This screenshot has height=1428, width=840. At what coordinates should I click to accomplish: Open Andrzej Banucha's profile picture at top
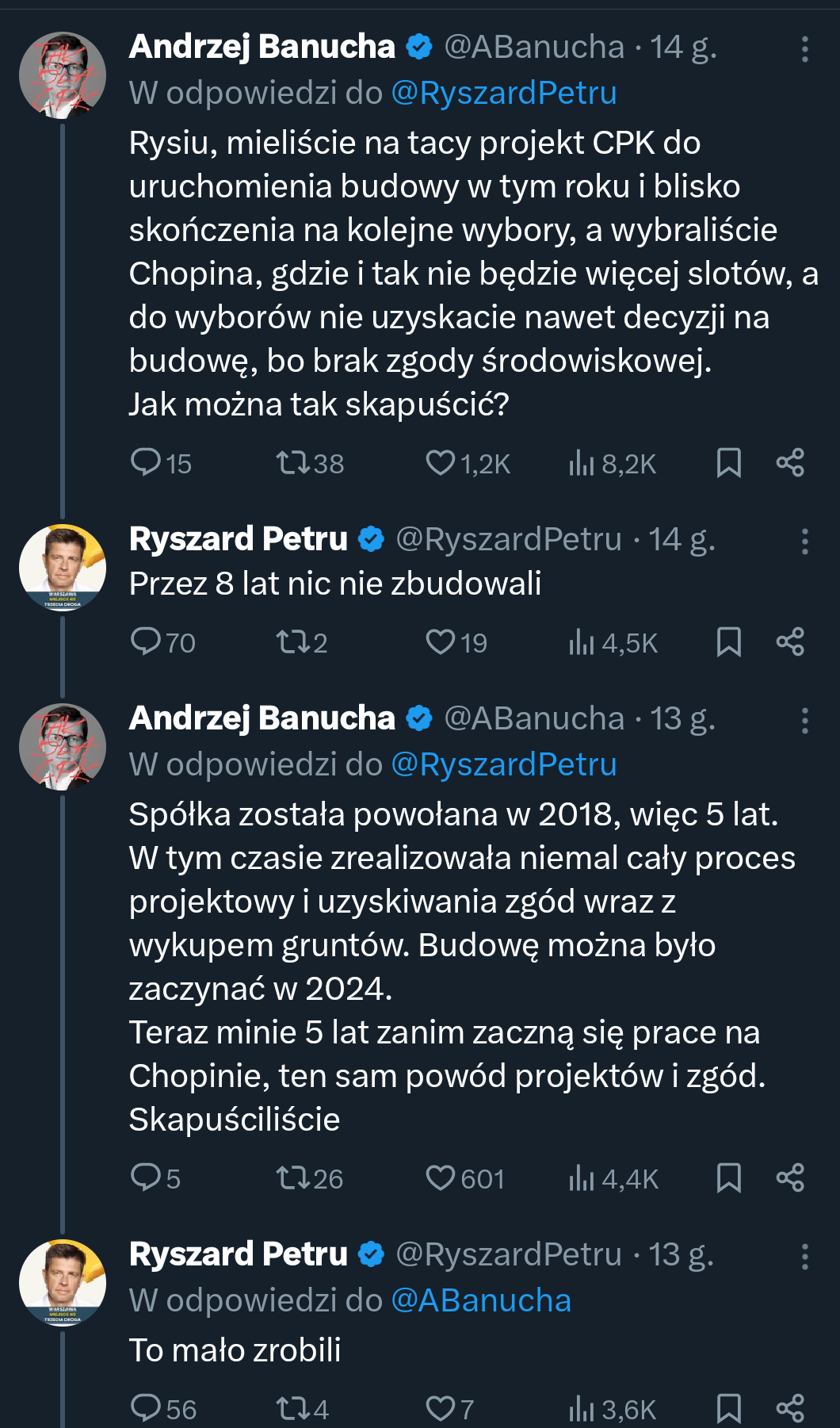point(63,75)
